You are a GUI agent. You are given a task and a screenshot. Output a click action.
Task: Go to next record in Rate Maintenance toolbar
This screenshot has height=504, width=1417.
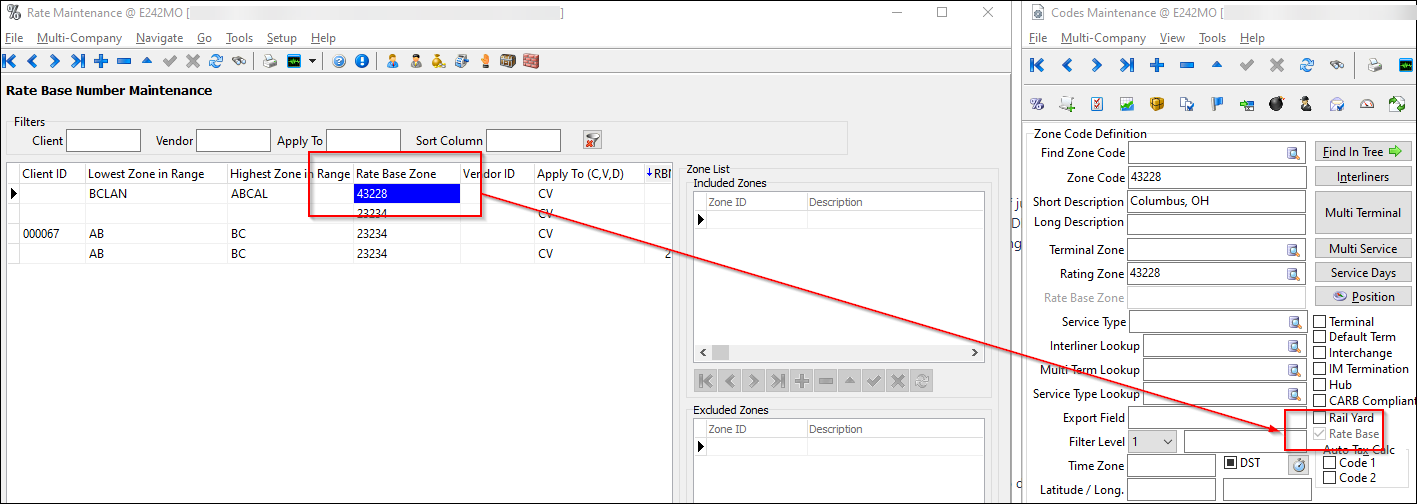[55, 61]
